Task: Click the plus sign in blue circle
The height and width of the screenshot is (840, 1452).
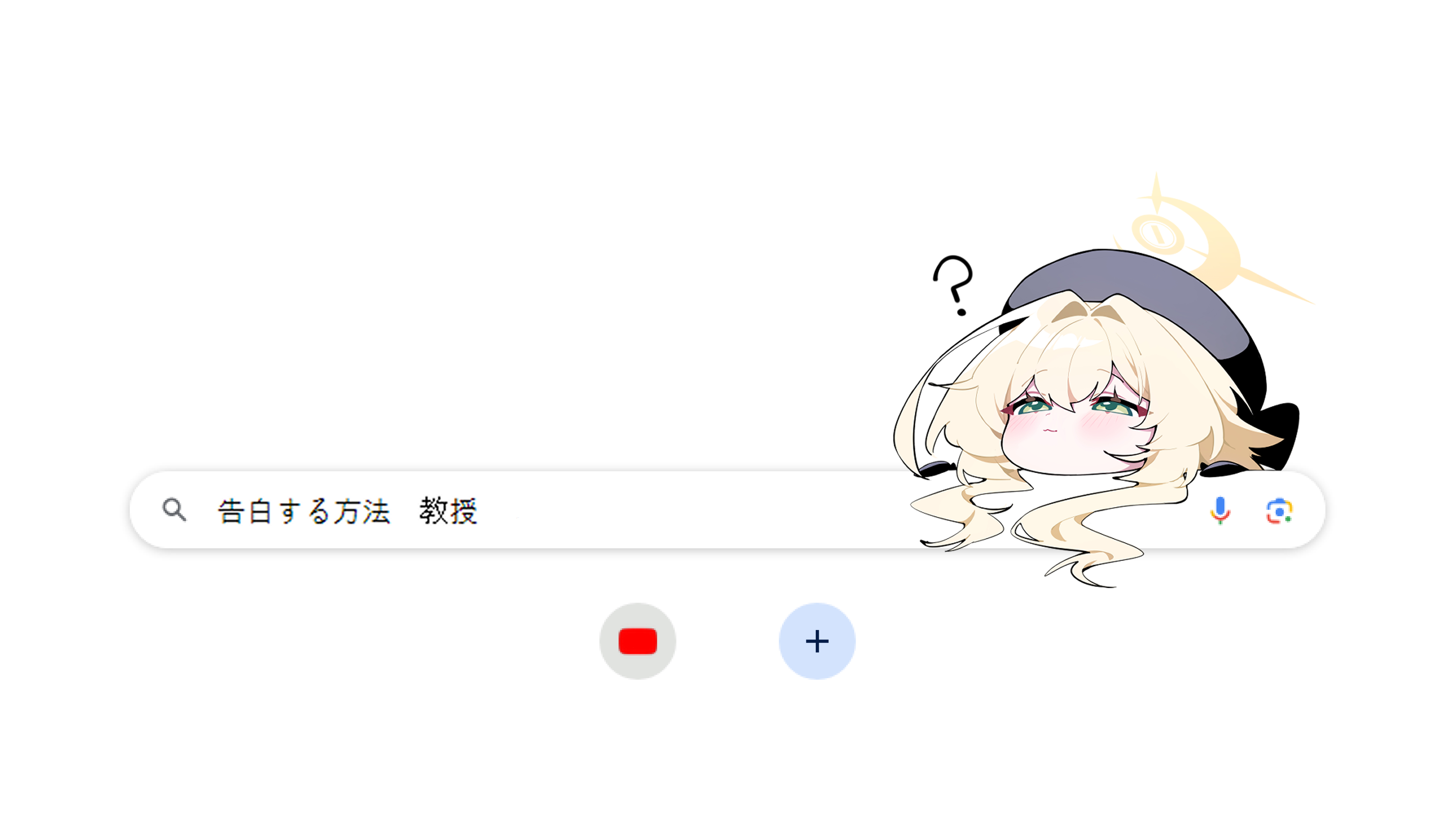Action: (817, 641)
